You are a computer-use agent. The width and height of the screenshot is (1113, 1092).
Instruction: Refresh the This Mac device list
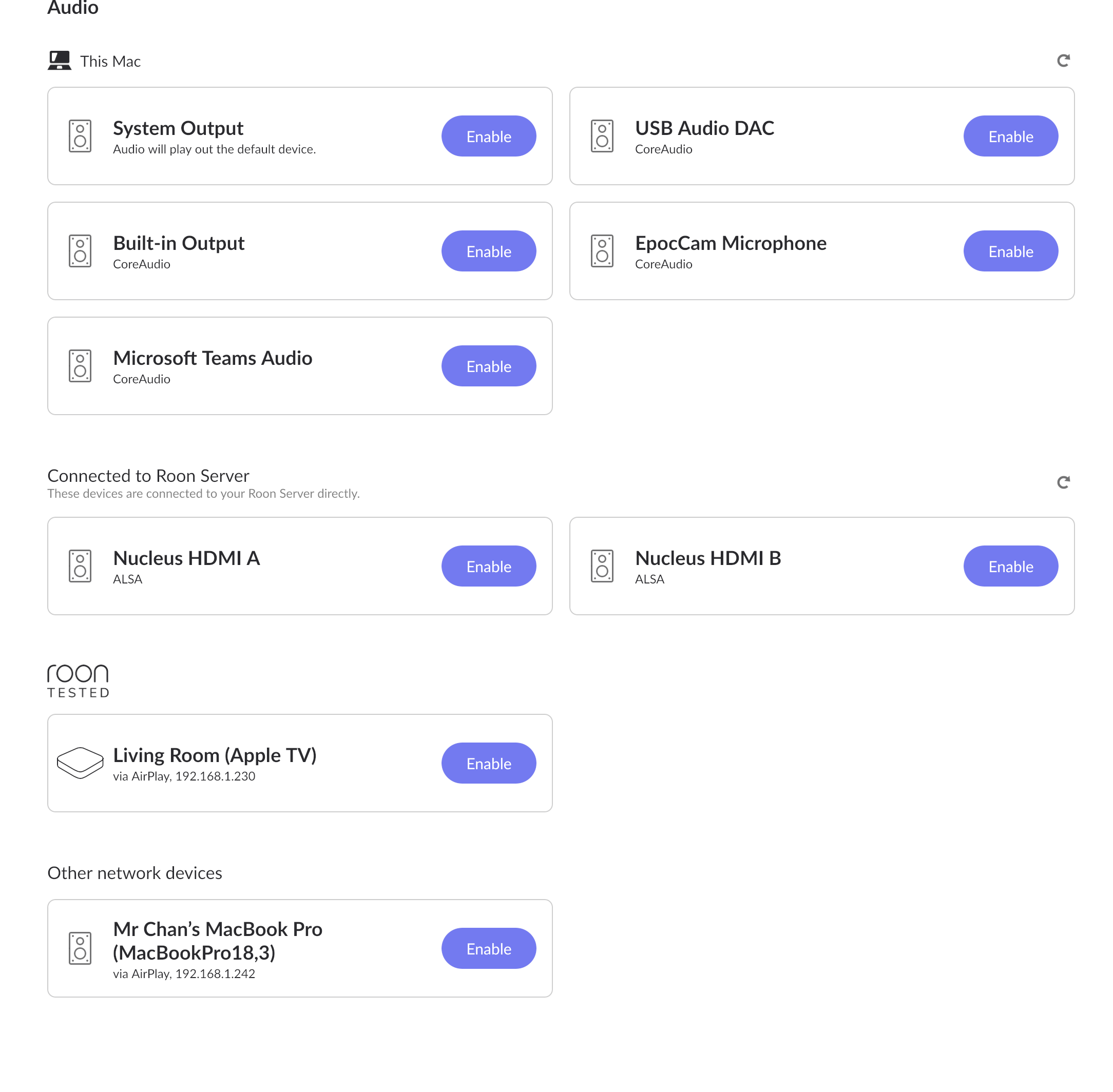[1063, 60]
